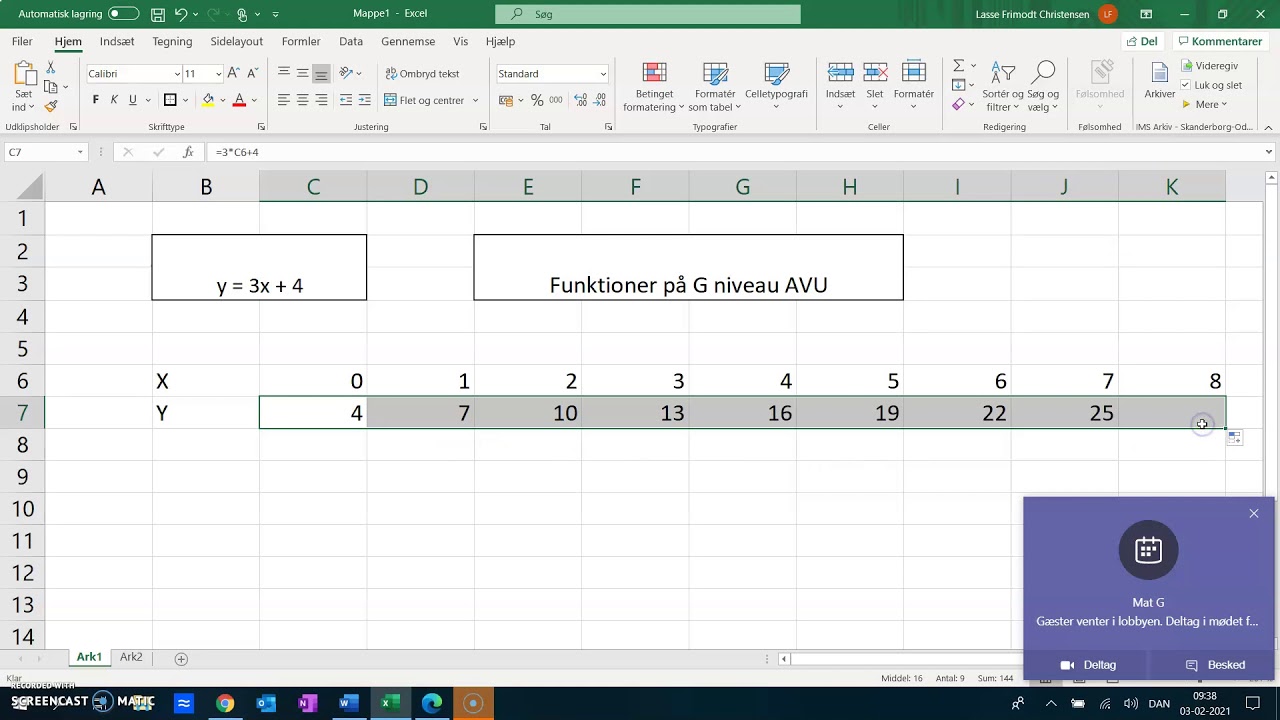Viewport: 1280px width, 720px height.
Task: Expand the Mere dropdown in IMS Arkiv
Action: point(1206,105)
